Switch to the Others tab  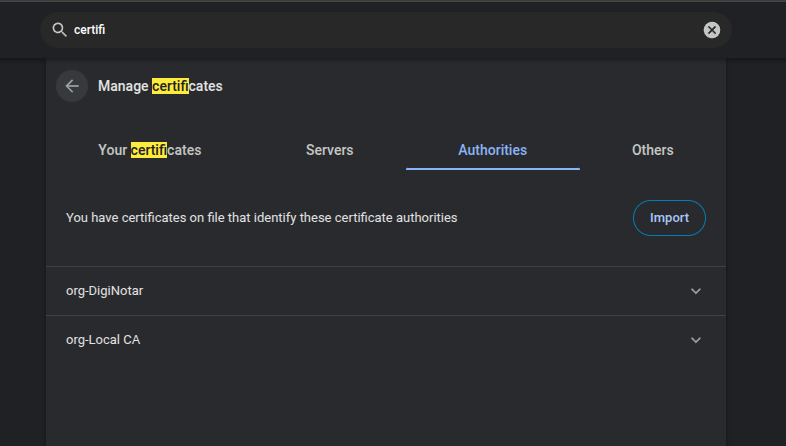point(652,150)
